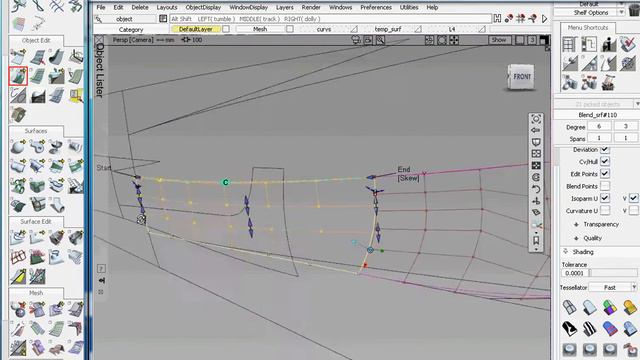Open the L4 layer corner menu
Viewport: 640px width, 360px height.
click(x=482, y=29)
